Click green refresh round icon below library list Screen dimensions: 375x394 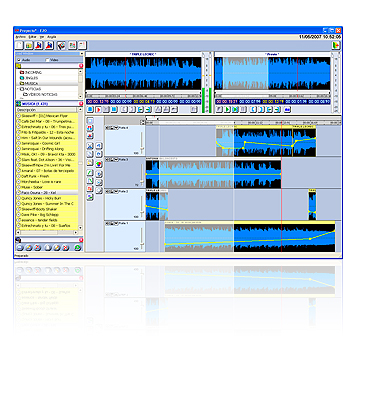[78, 248]
